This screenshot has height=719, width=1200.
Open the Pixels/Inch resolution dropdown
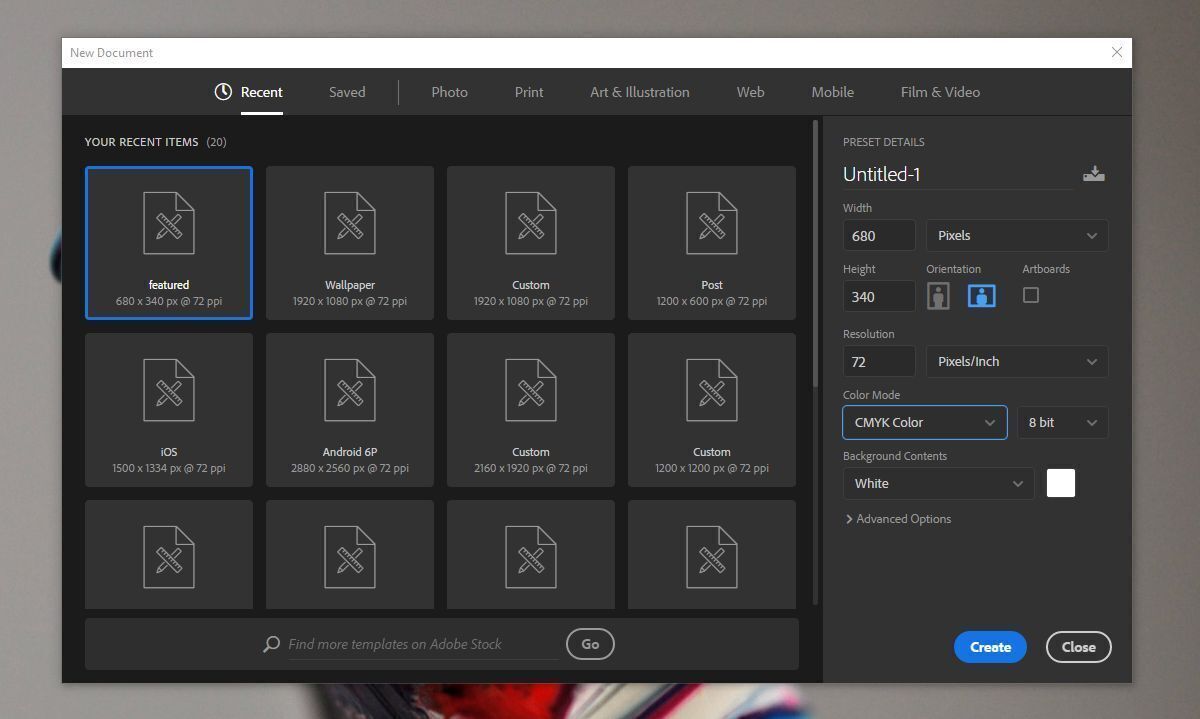tap(1016, 361)
